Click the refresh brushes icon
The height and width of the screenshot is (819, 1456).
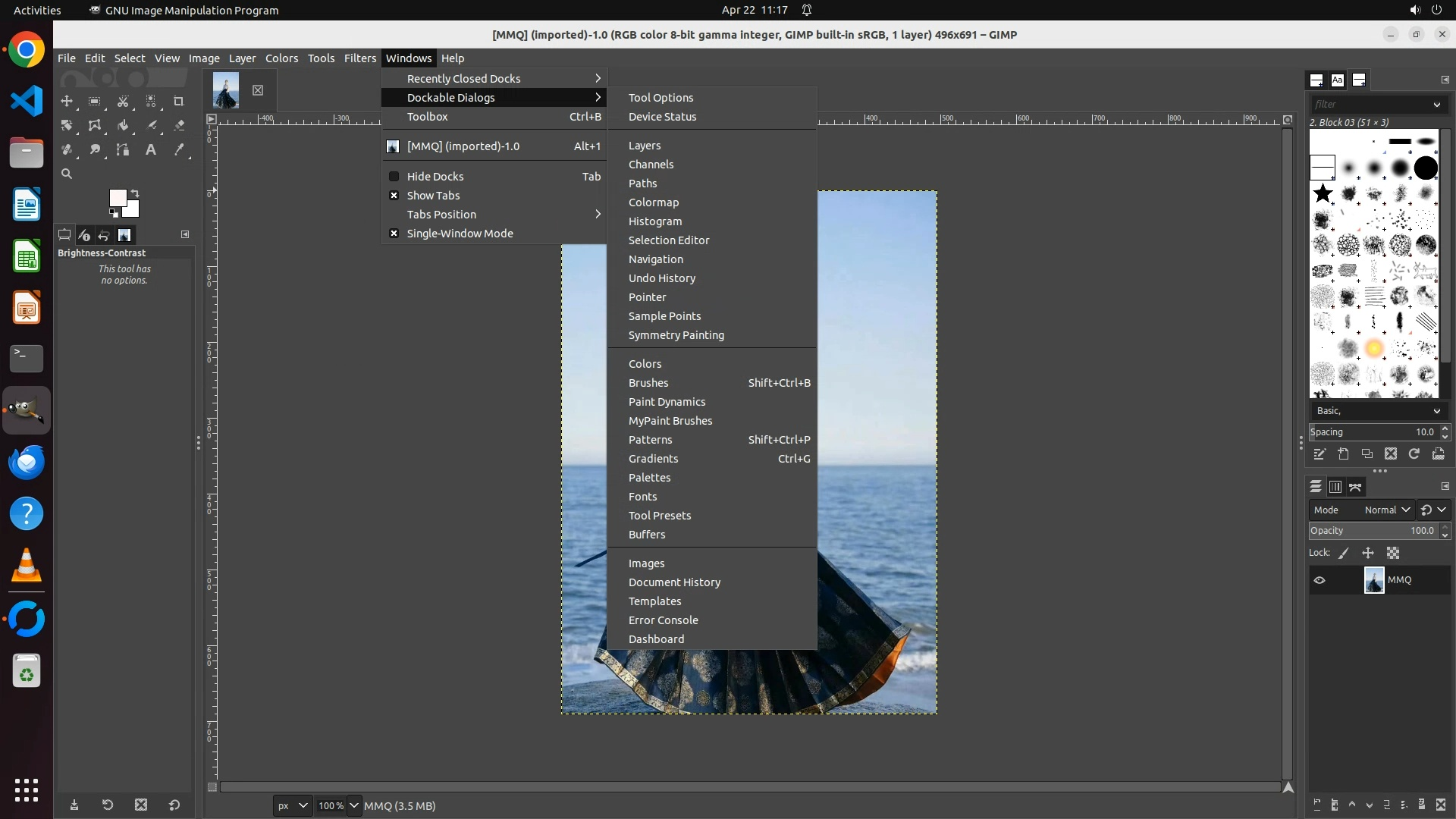[x=1414, y=453]
